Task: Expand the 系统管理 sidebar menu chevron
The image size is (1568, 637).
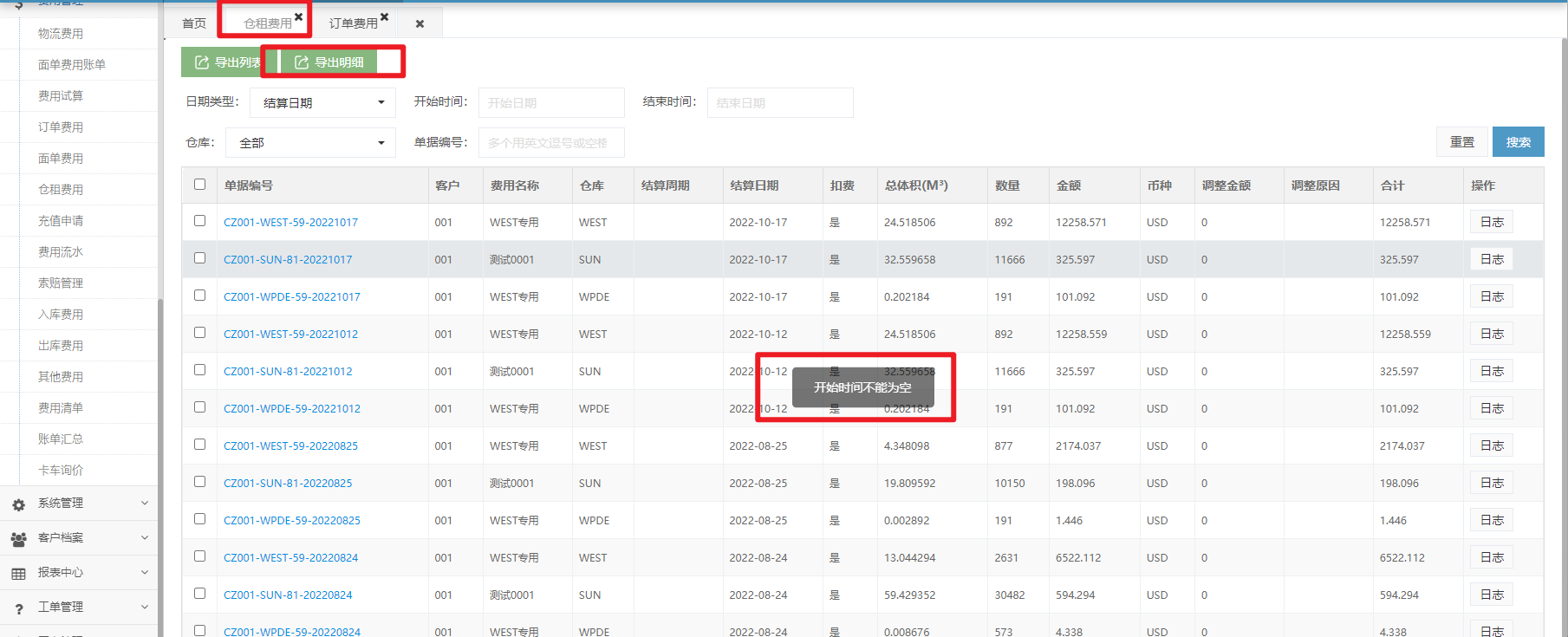Action: point(145,503)
